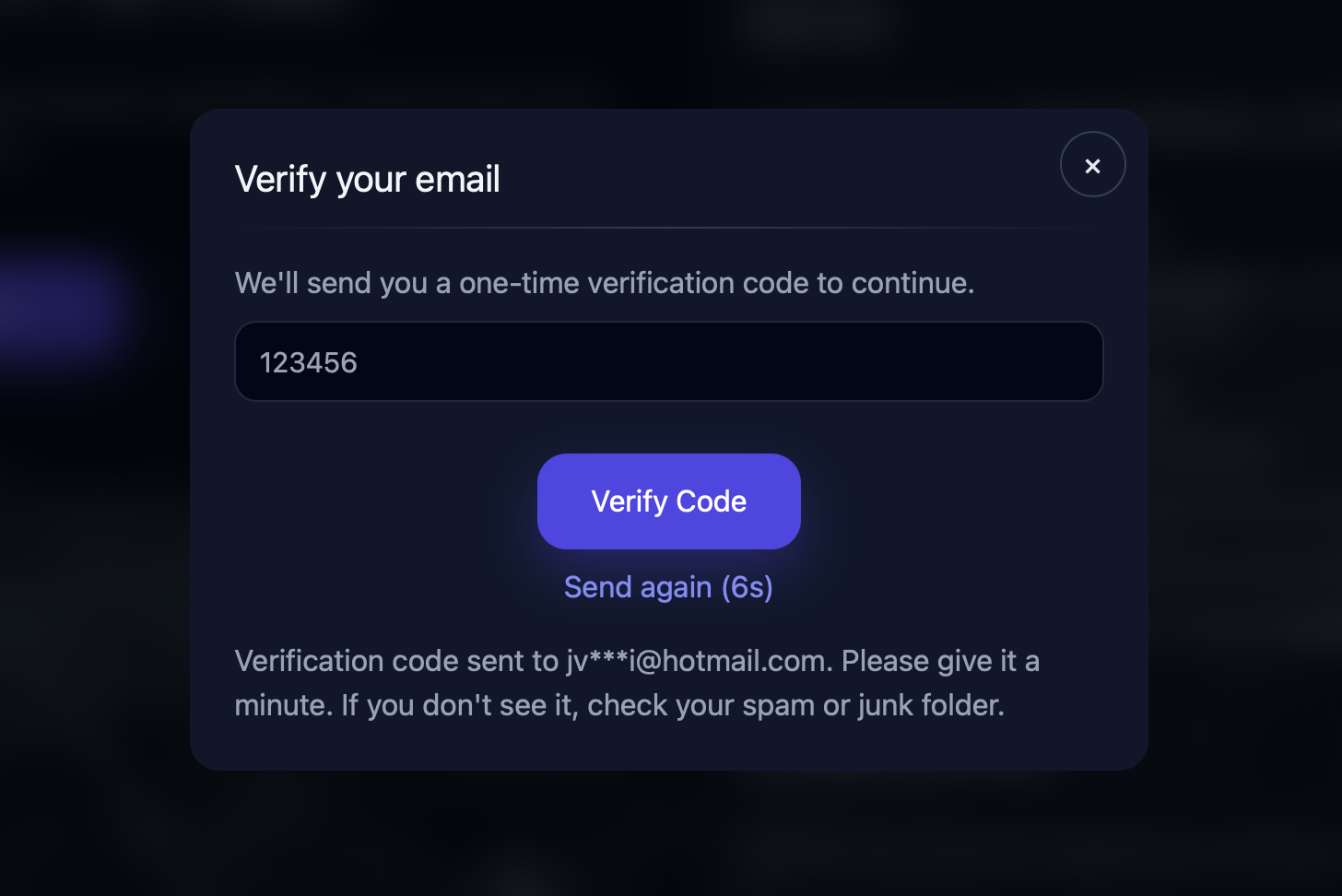Click the divider line under the heading
The image size is (1342, 896).
point(668,227)
